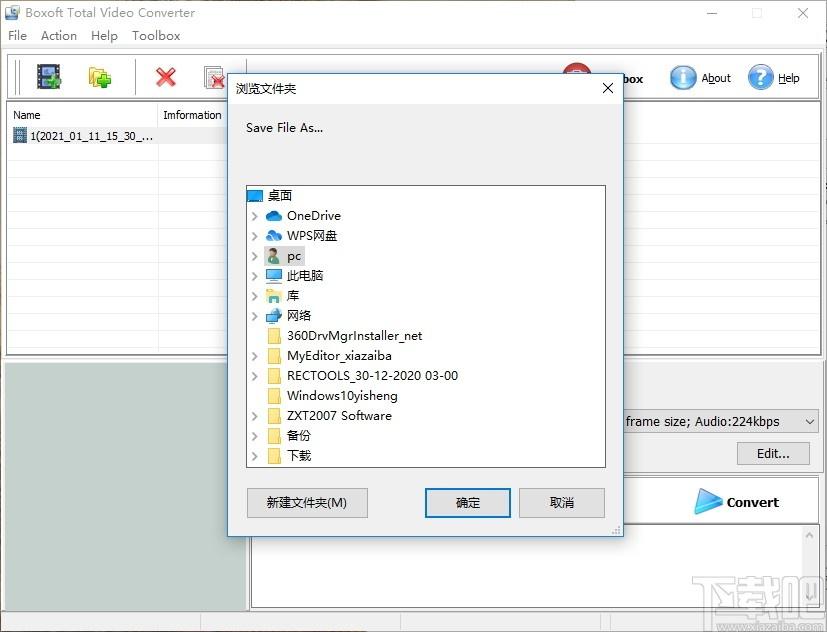The height and width of the screenshot is (632, 827).
Task: Click the Convert button label
Action: (753, 502)
